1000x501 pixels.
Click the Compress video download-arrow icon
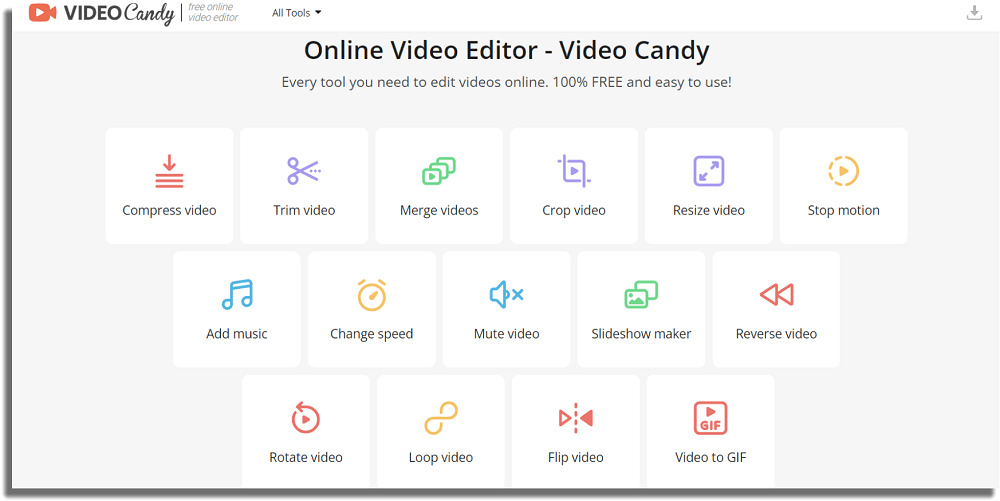click(x=169, y=171)
